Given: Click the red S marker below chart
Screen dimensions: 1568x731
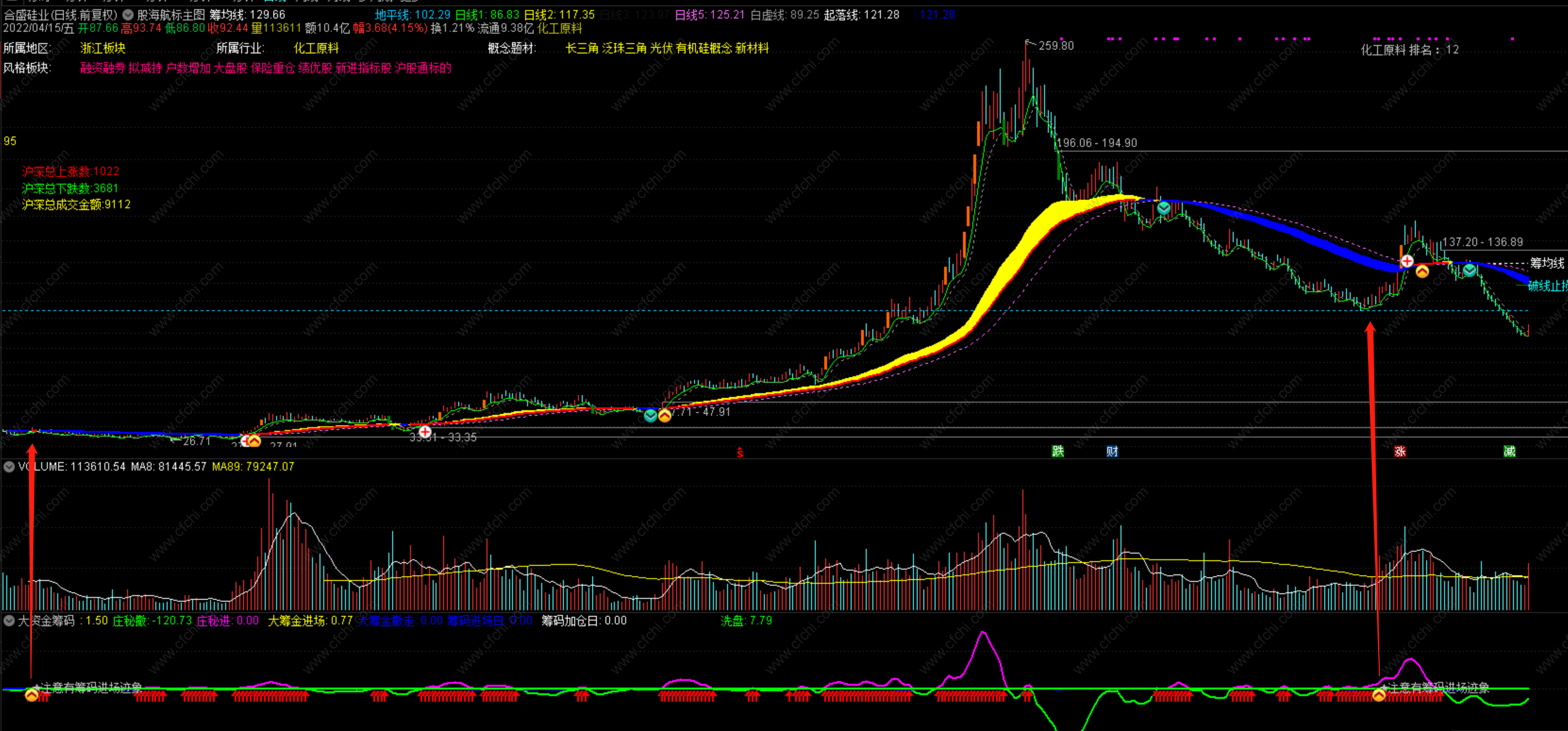Looking at the screenshot, I should 740,452.
